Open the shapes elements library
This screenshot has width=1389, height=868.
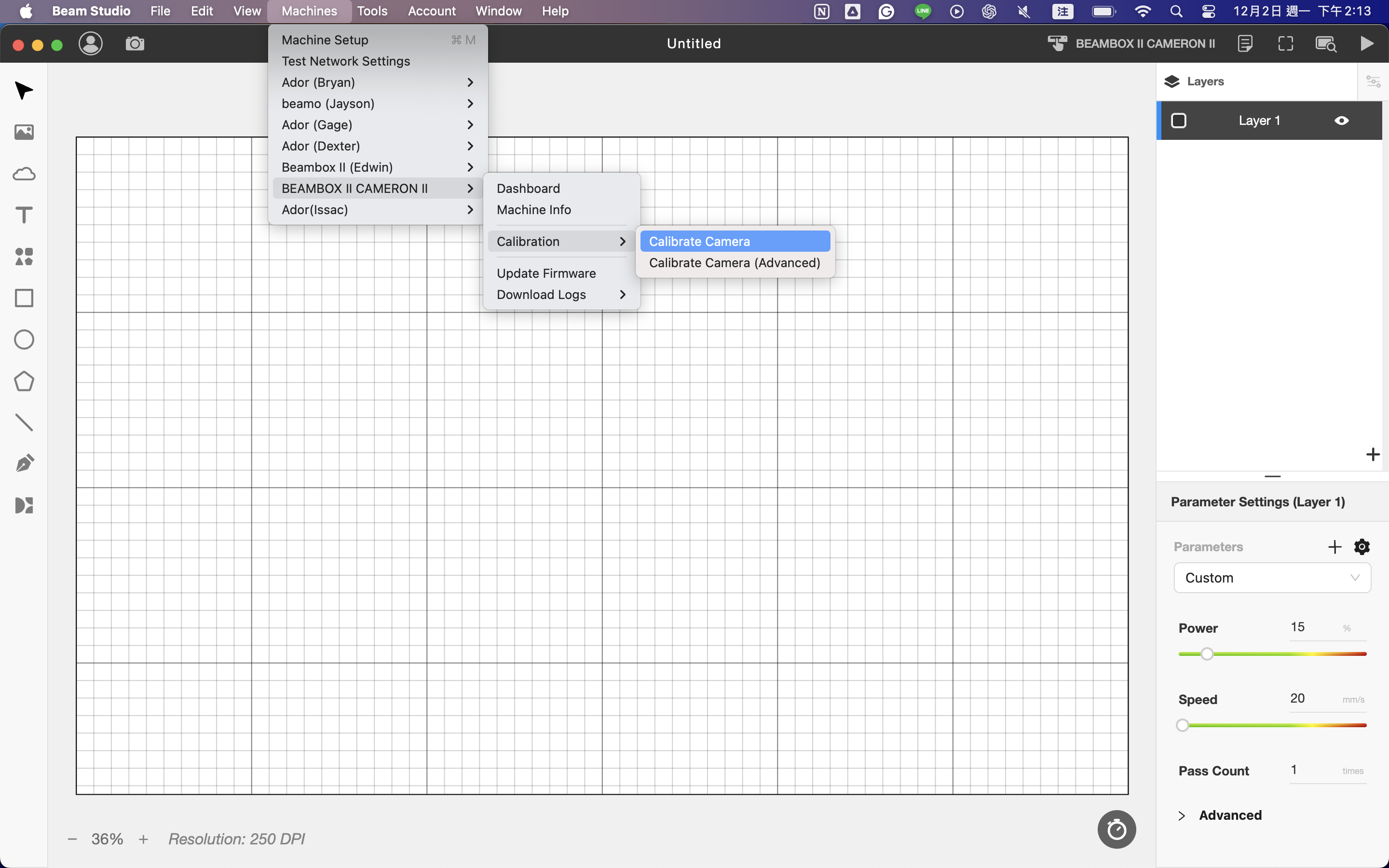24,257
